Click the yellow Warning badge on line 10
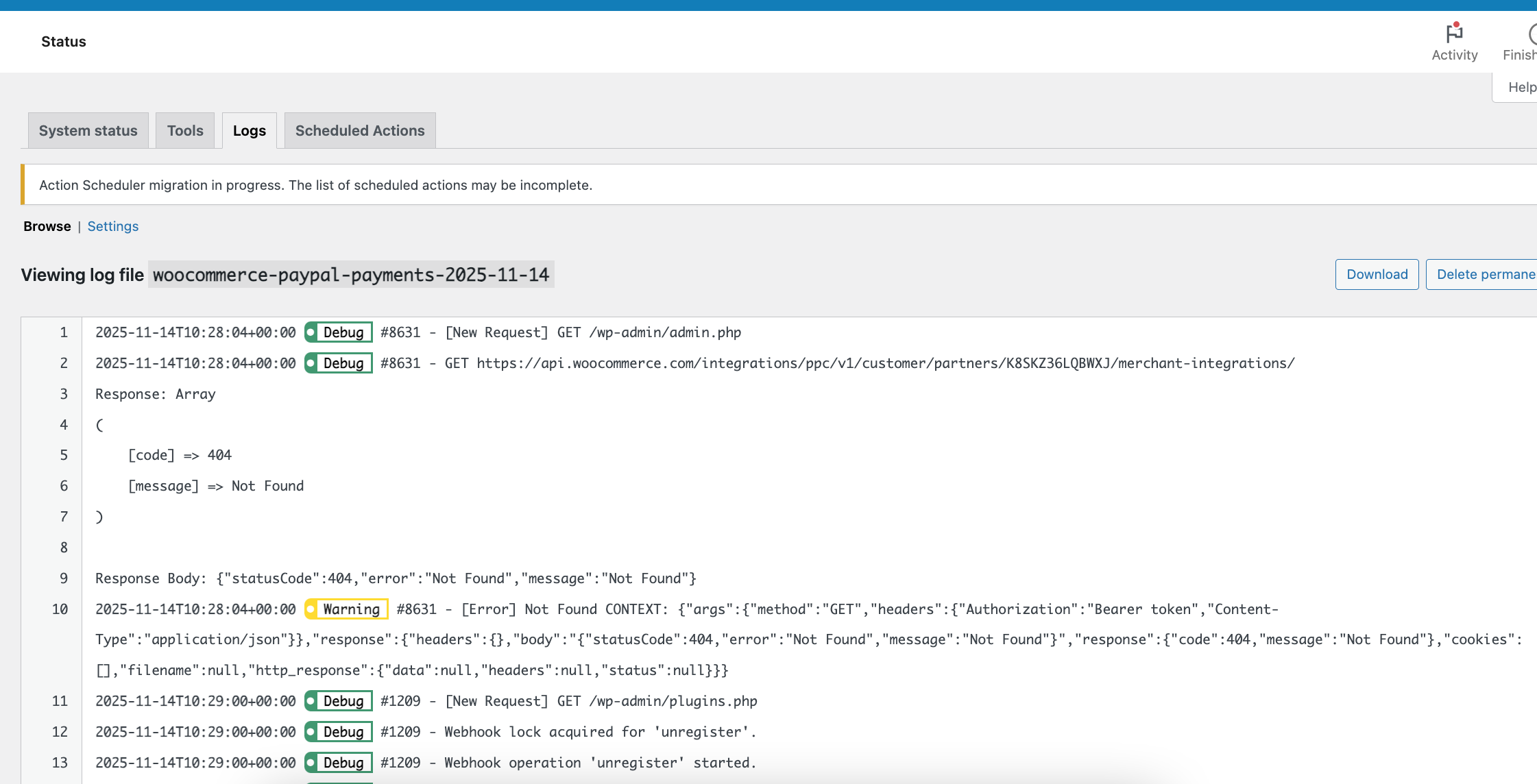Screen dimensions: 1537x784 click(x=347, y=609)
